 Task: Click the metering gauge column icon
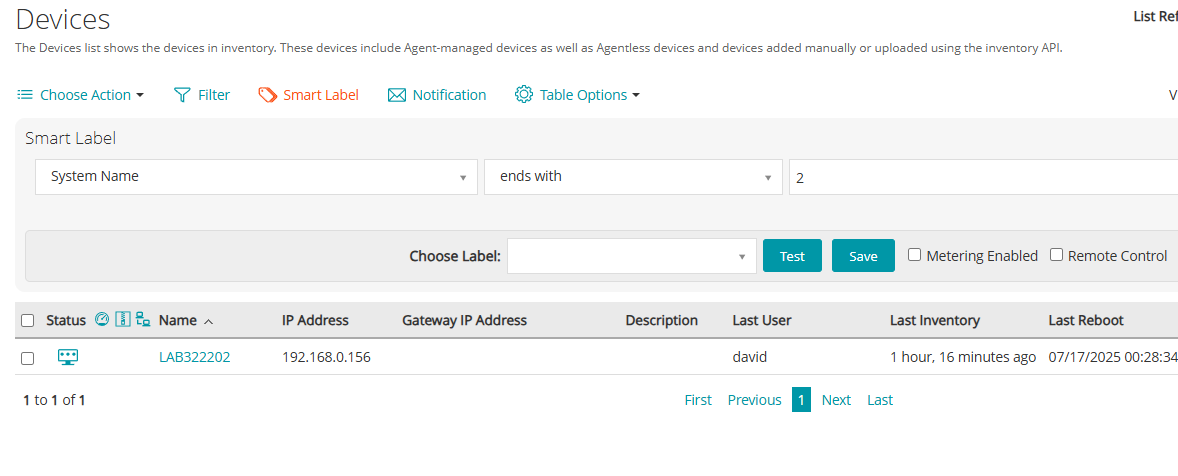click(x=102, y=320)
